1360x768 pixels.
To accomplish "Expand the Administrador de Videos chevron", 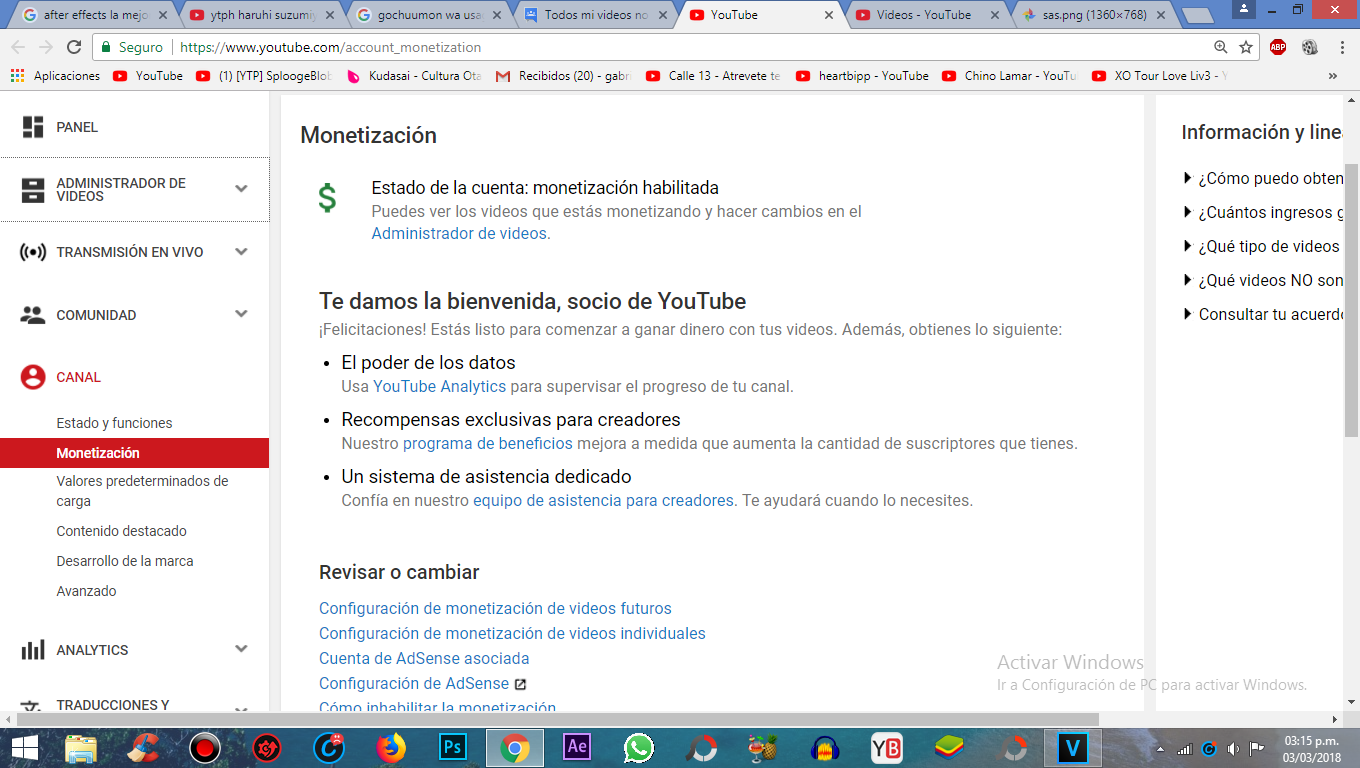I will click(x=241, y=189).
